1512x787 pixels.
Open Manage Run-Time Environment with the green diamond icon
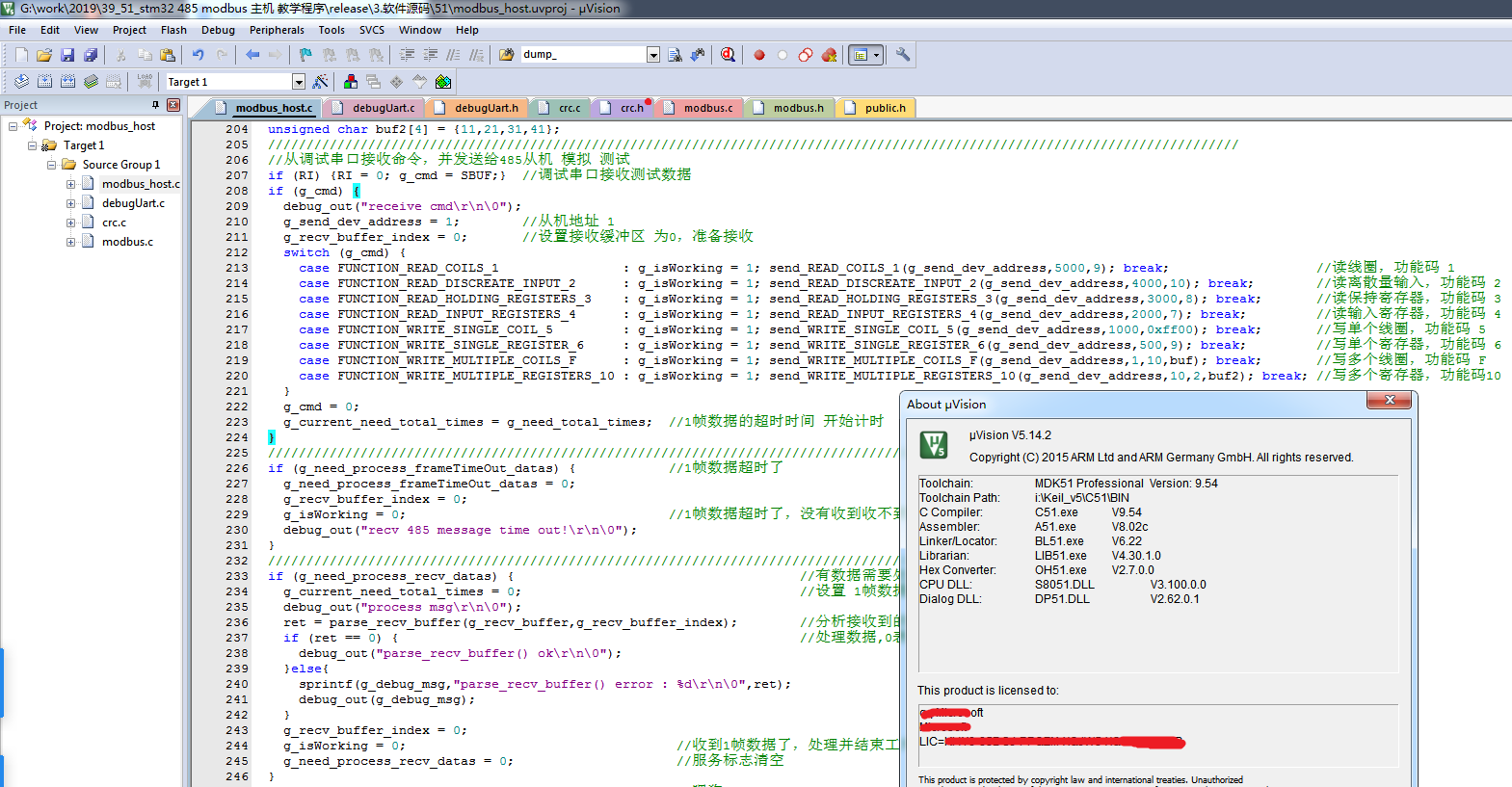coord(443,82)
